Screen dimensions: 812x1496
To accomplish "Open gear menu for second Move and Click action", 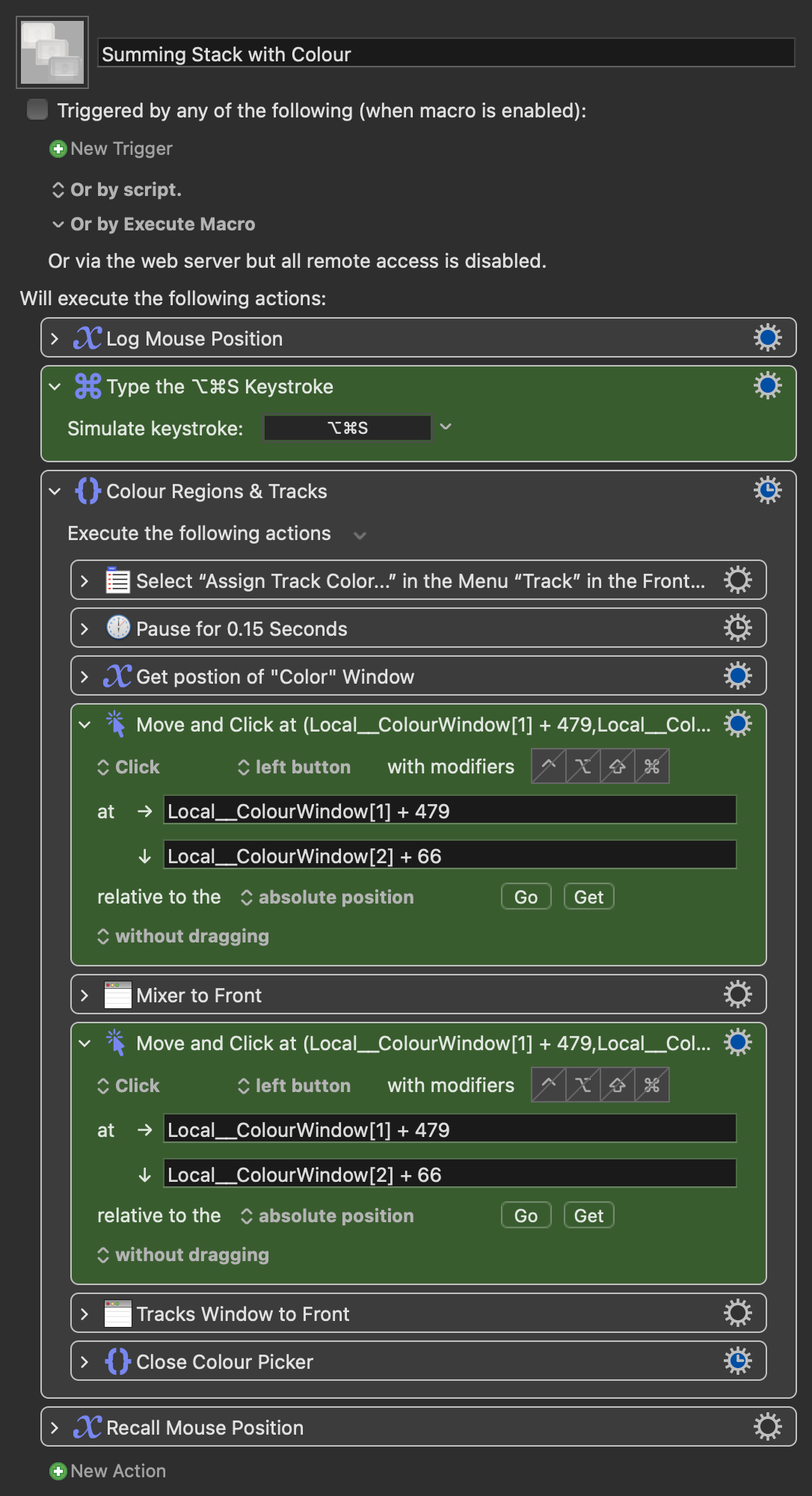I will [x=737, y=1043].
